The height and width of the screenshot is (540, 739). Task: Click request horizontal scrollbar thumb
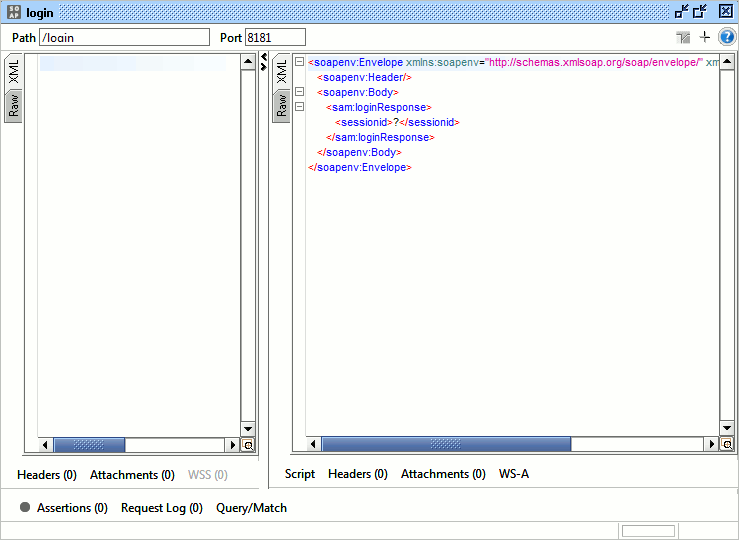[89, 444]
